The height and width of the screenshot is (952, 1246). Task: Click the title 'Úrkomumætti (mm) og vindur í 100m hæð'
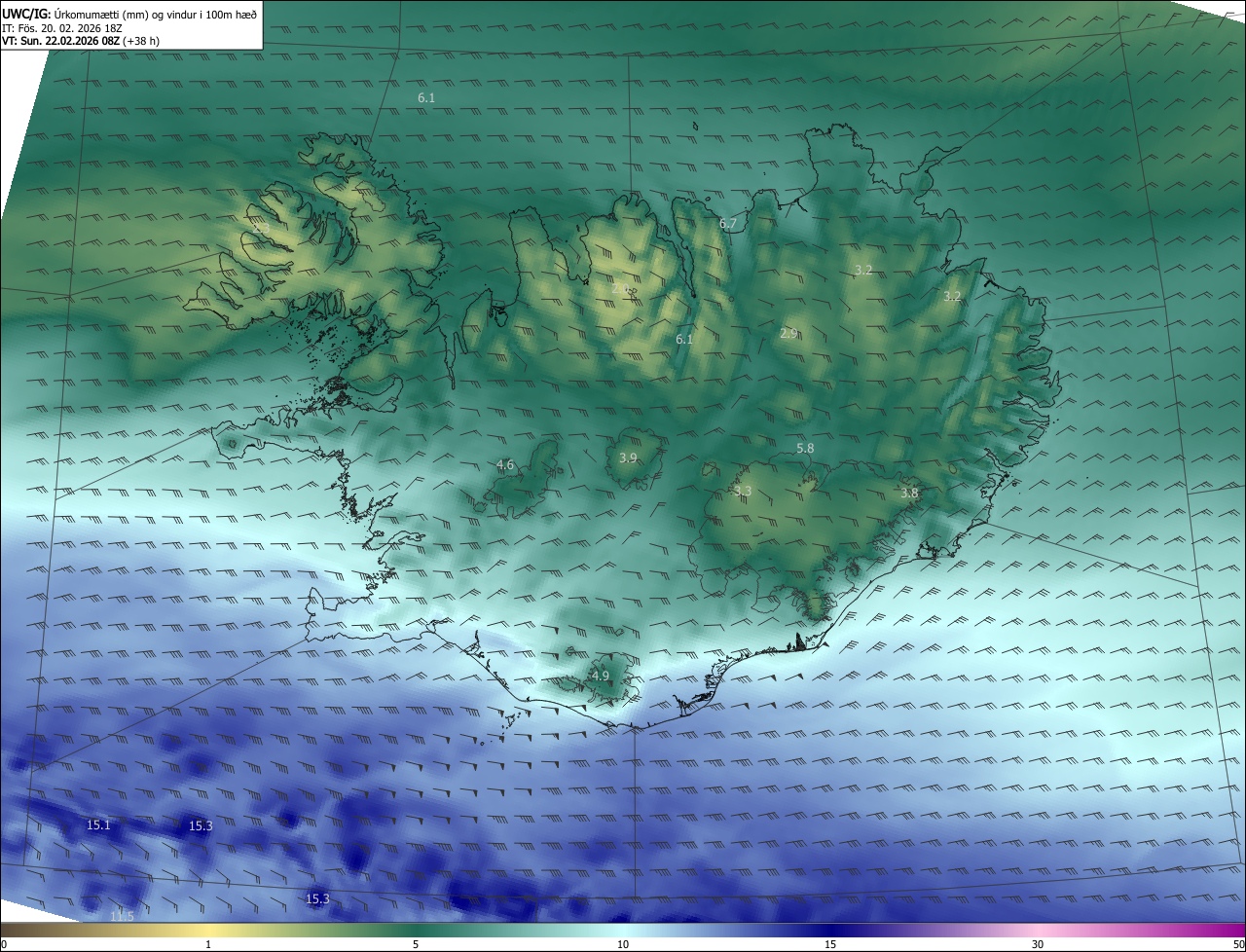pyautogui.click(x=156, y=14)
